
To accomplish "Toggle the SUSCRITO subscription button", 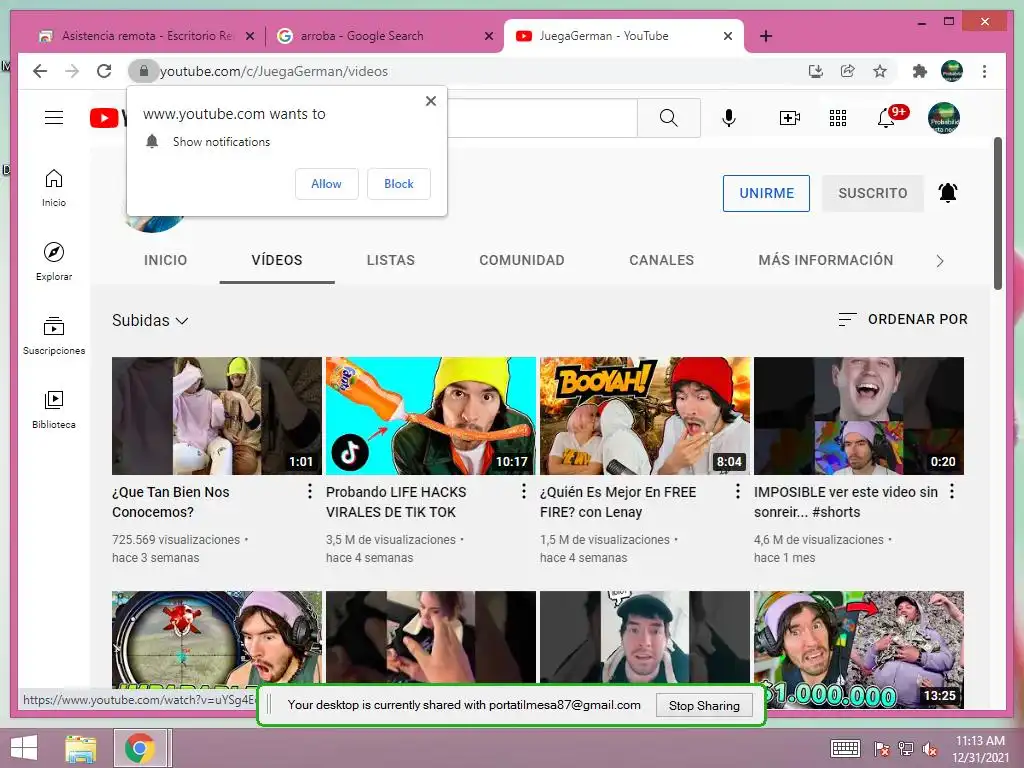I will pos(872,193).
